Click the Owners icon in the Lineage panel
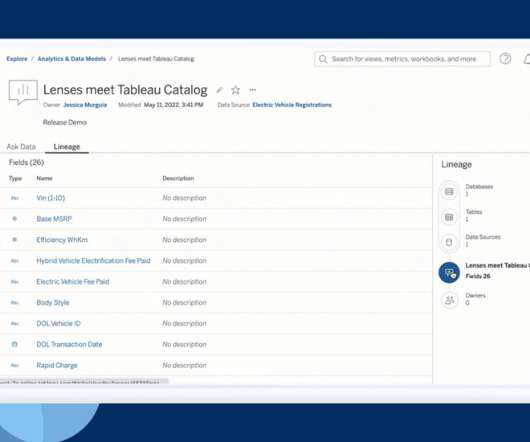 coord(449,300)
